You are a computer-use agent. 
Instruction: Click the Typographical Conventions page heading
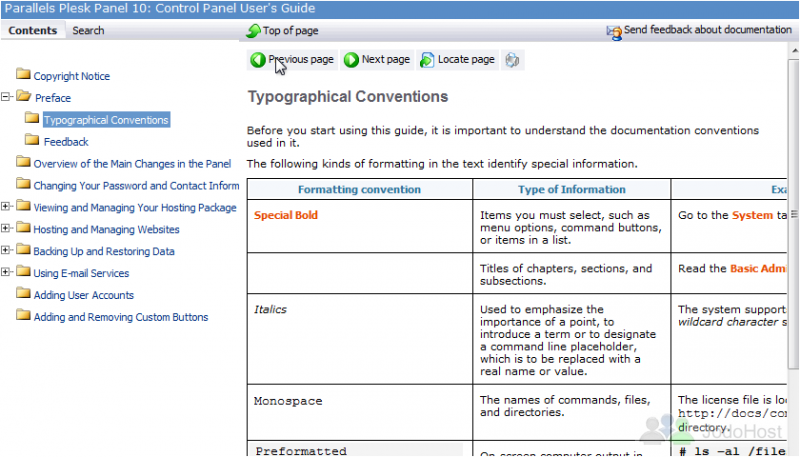point(347,96)
